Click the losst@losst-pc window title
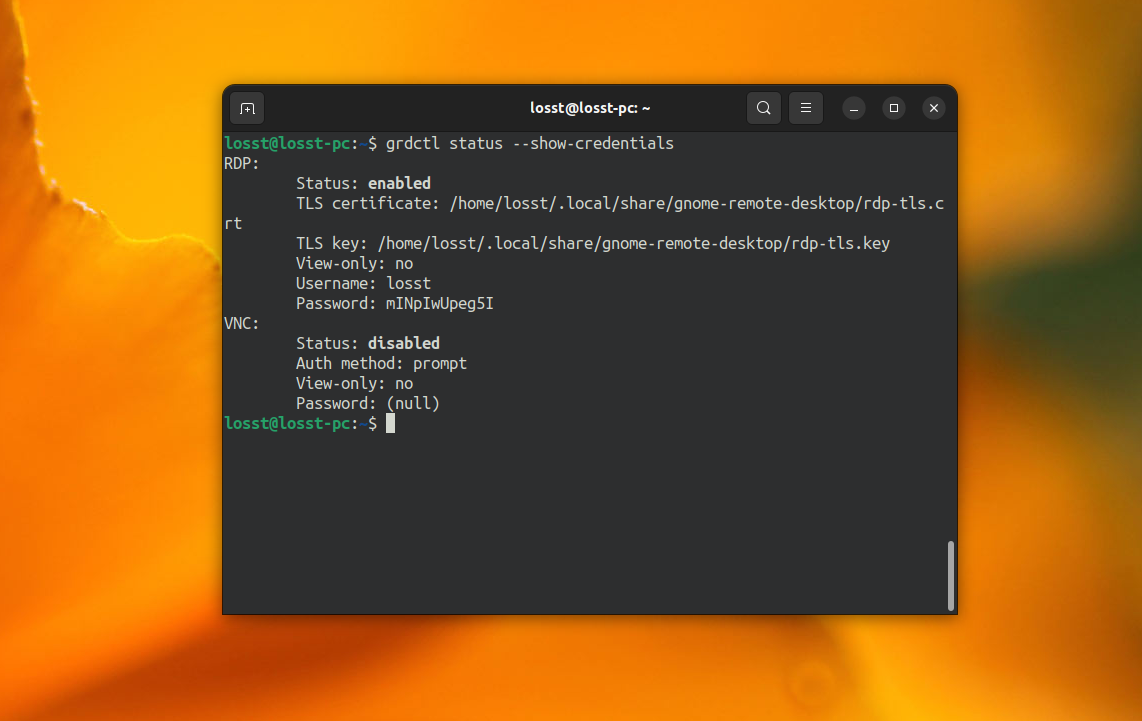The height and width of the screenshot is (721, 1142). tap(590, 108)
